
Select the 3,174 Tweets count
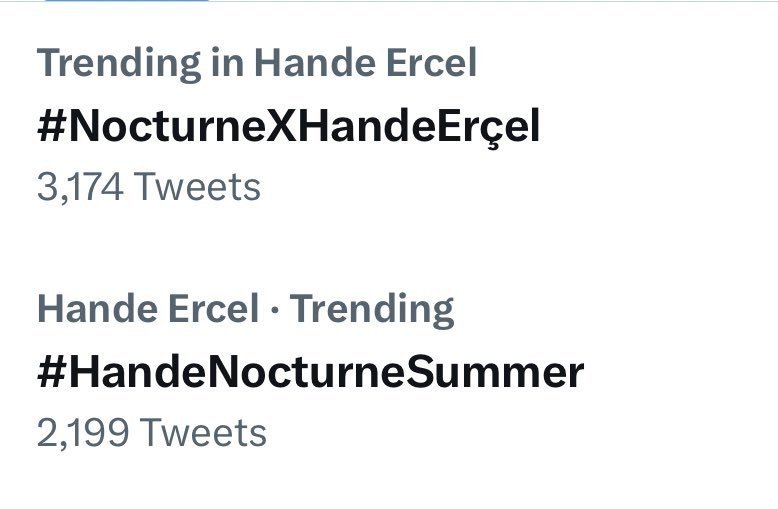coord(149,187)
